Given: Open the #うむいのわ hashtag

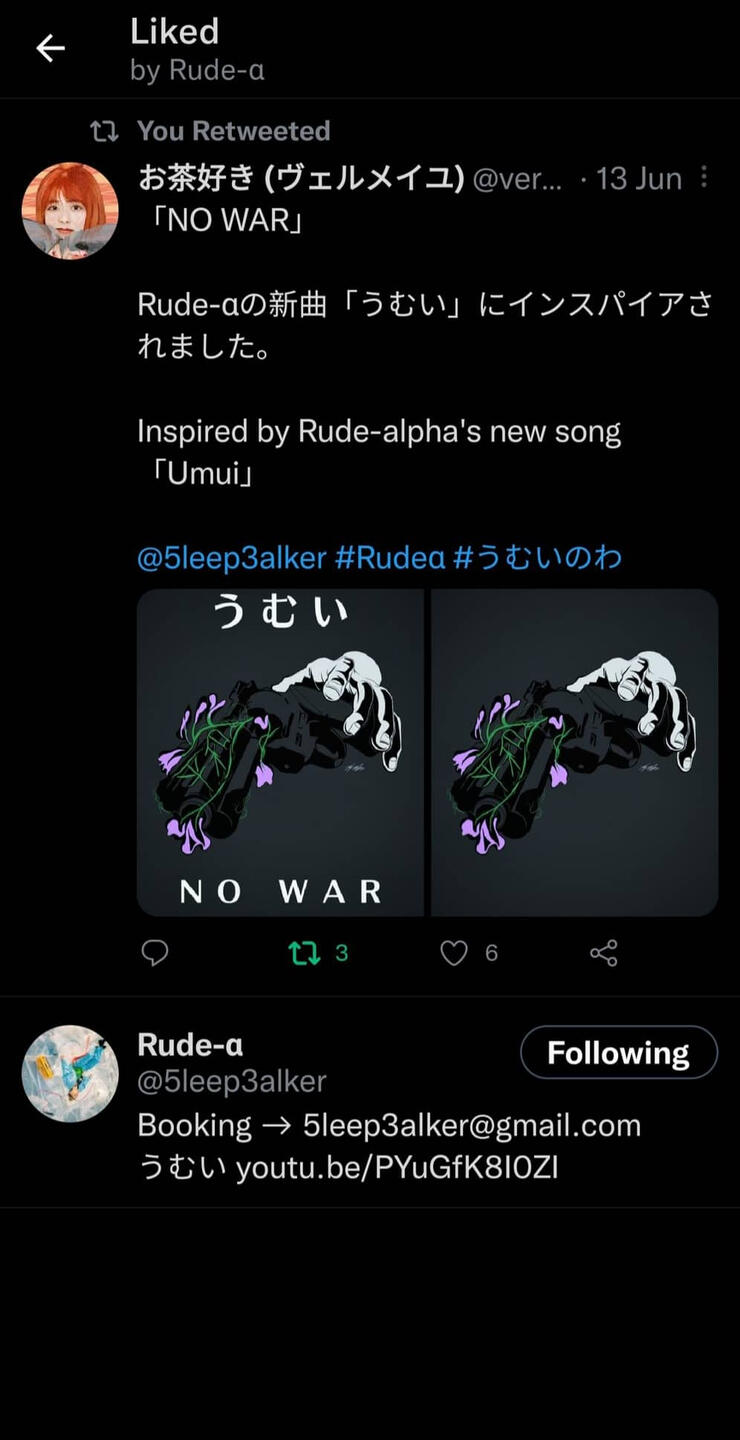Looking at the screenshot, I should 537,557.
